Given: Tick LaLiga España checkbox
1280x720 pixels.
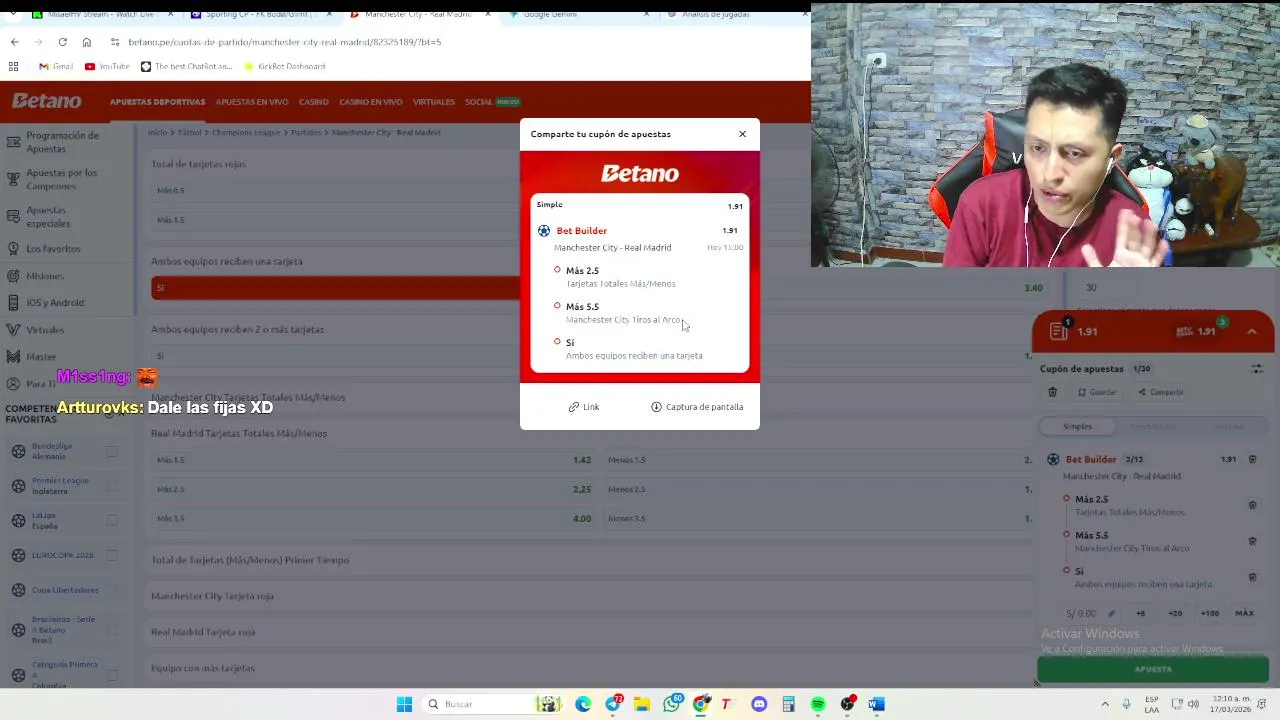Looking at the screenshot, I should tap(112, 521).
